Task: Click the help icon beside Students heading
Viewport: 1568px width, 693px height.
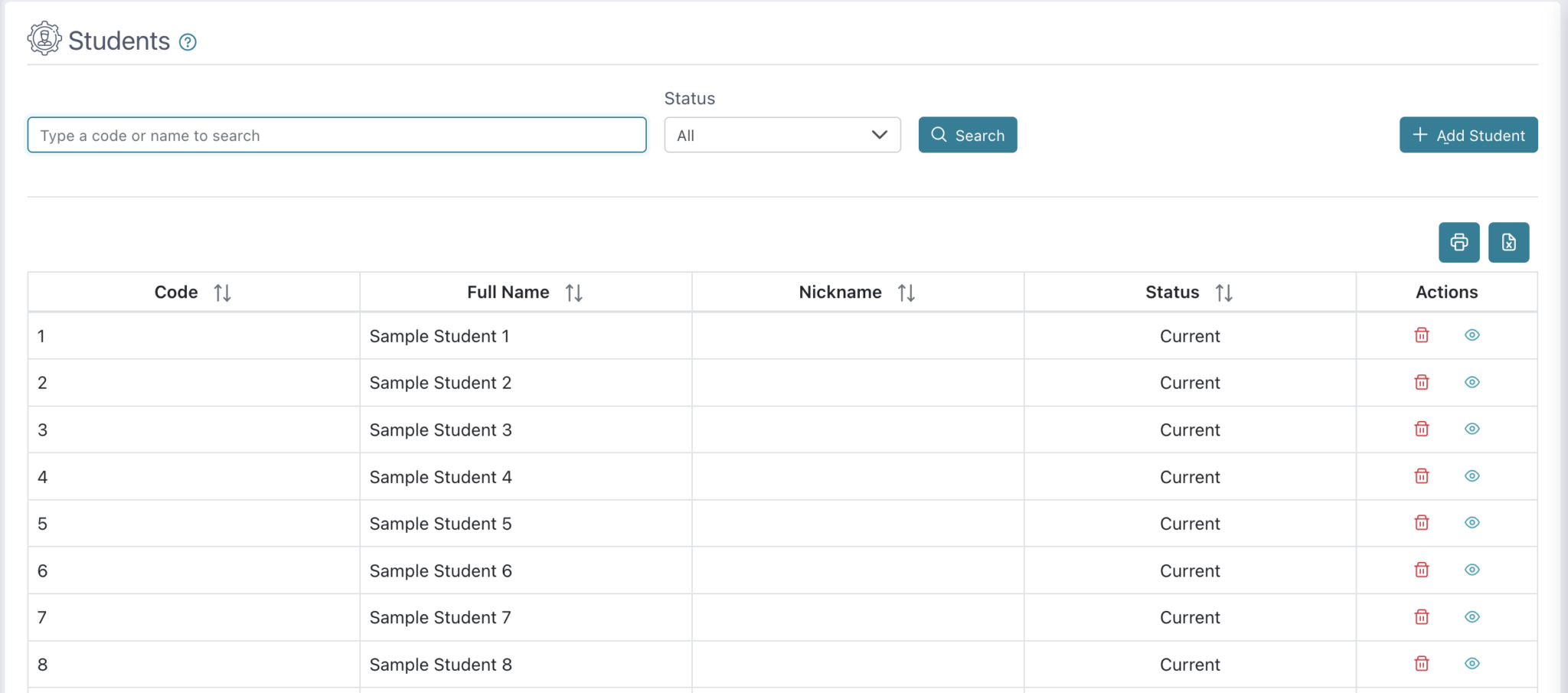Action: pos(188,42)
